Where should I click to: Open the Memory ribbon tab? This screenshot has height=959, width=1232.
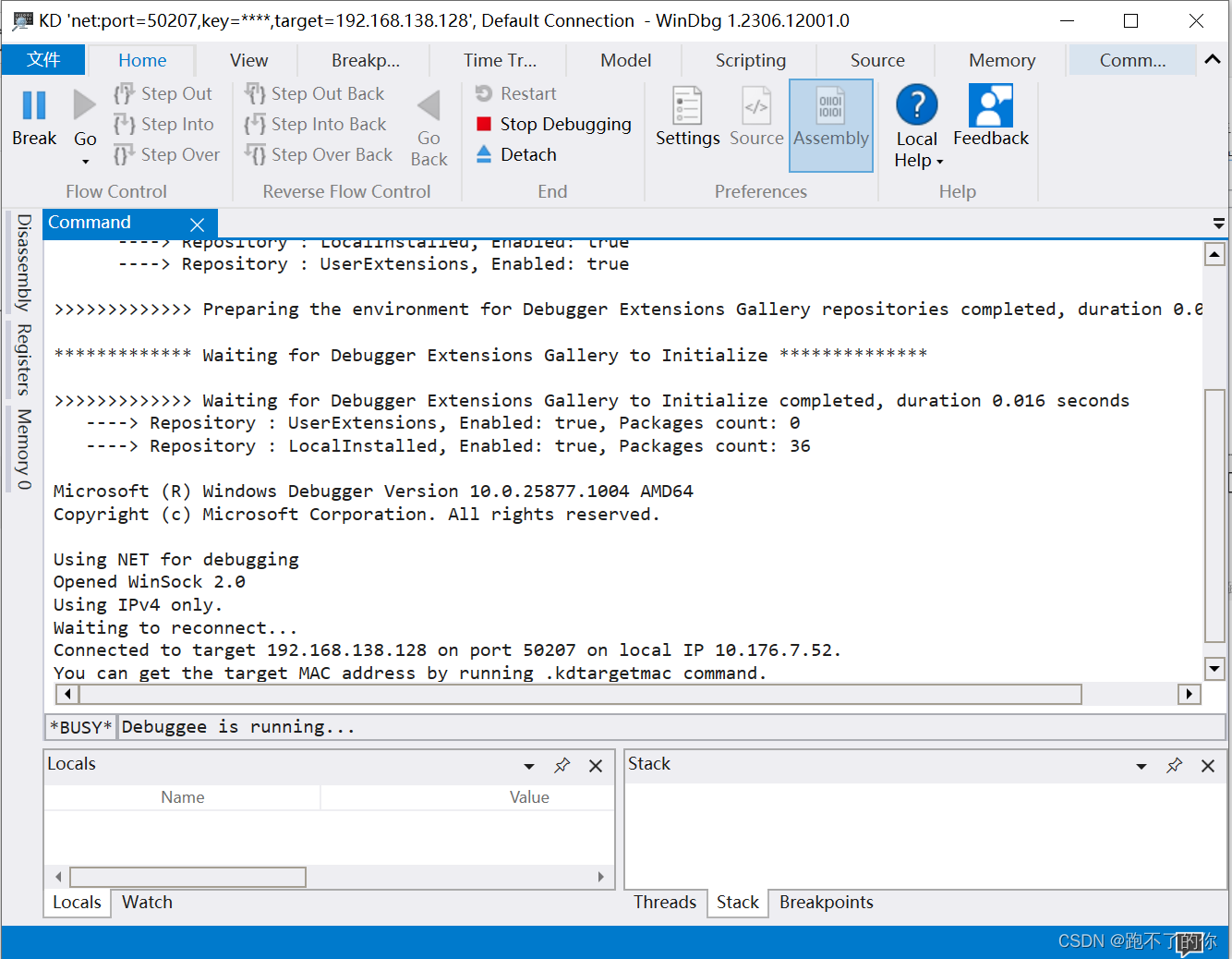tap(1002, 60)
